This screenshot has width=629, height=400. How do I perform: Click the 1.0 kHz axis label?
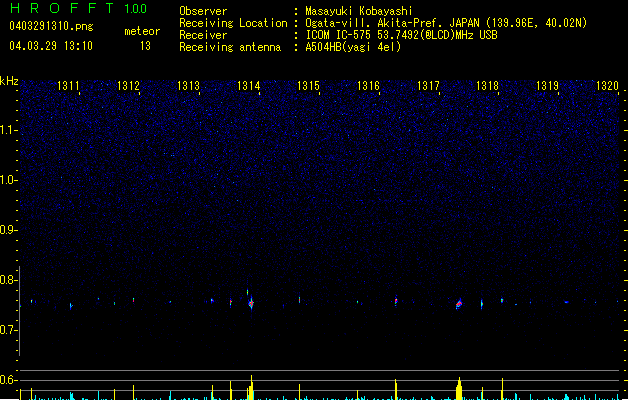9,180
